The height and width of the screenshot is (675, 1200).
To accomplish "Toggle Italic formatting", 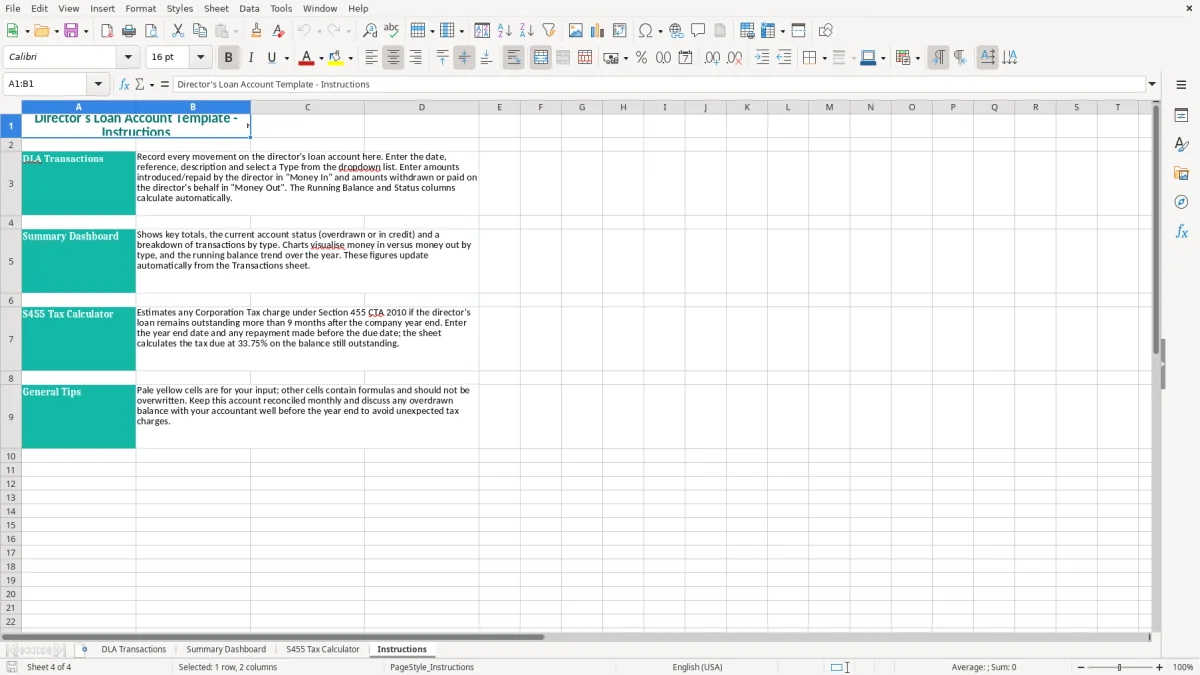I will tap(250, 58).
